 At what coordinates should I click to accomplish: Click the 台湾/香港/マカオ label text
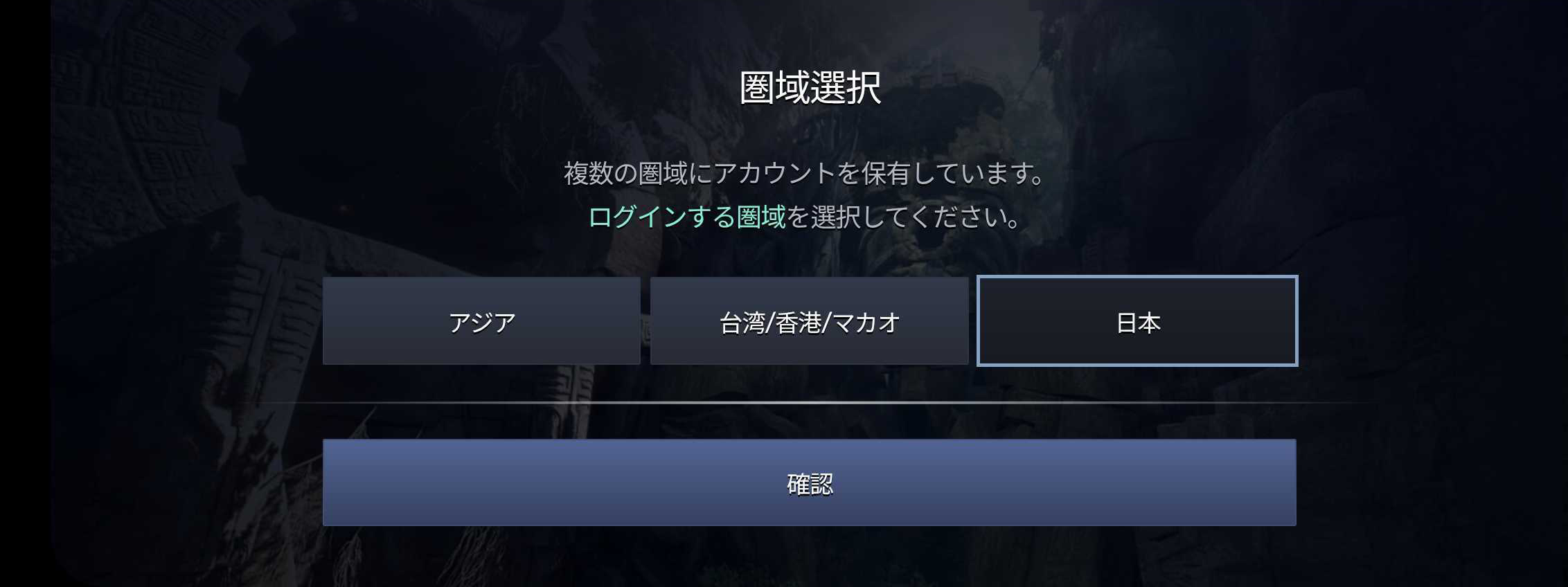pos(810,323)
